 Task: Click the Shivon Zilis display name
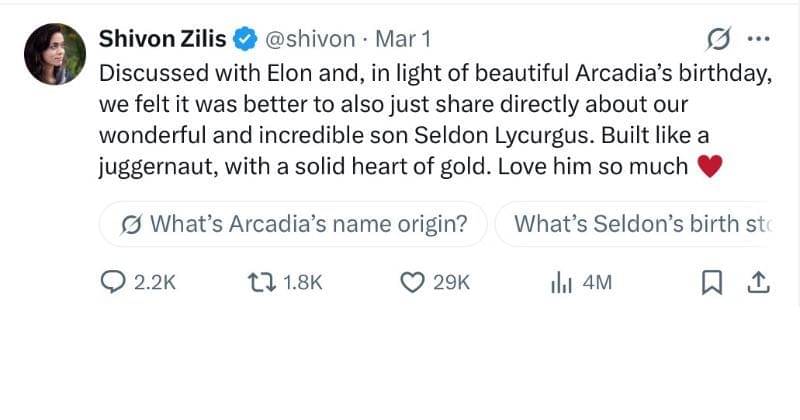[162, 38]
